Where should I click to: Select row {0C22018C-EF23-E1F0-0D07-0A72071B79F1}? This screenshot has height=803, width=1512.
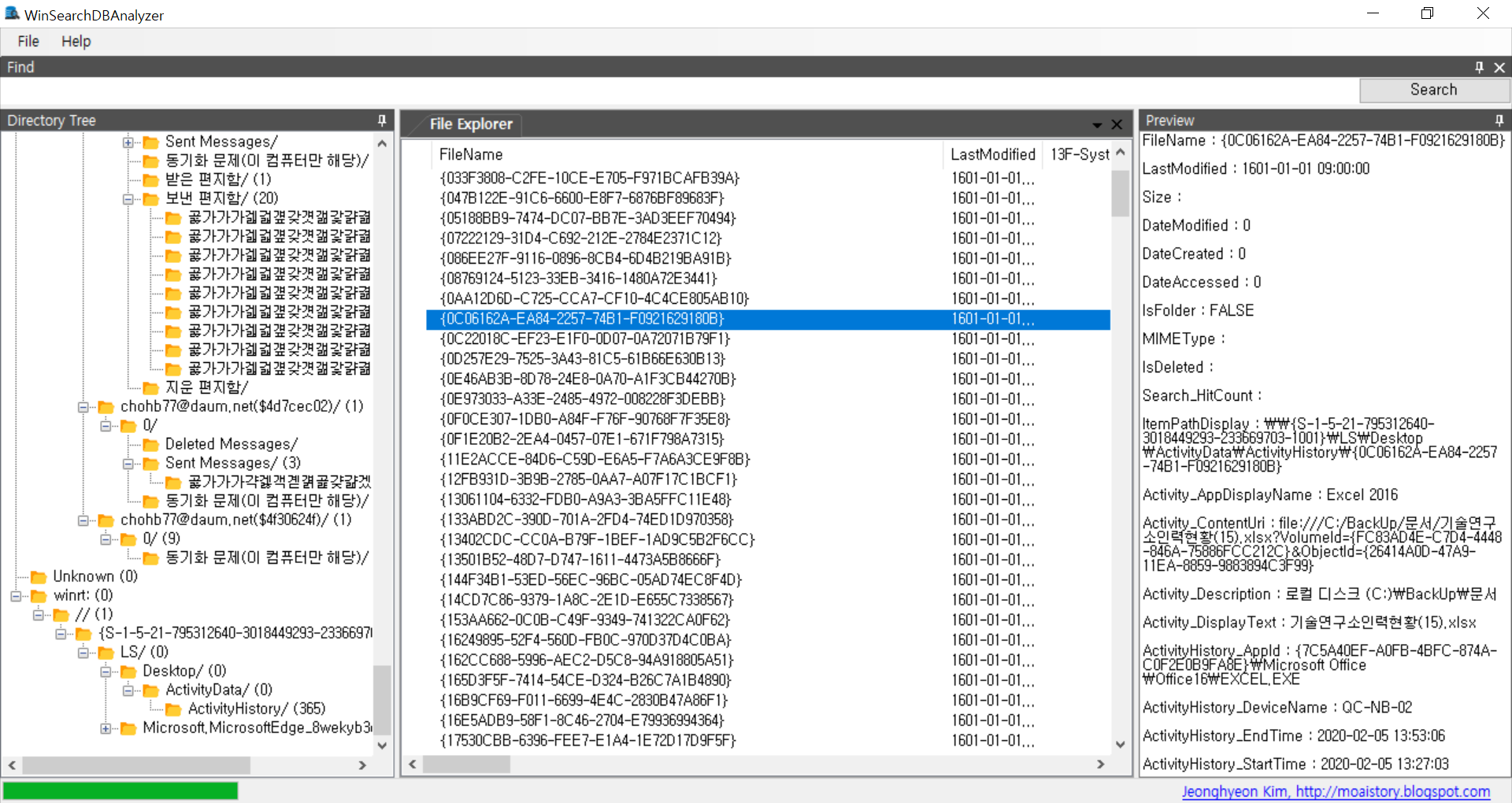pyautogui.click(x=768, y=339)
